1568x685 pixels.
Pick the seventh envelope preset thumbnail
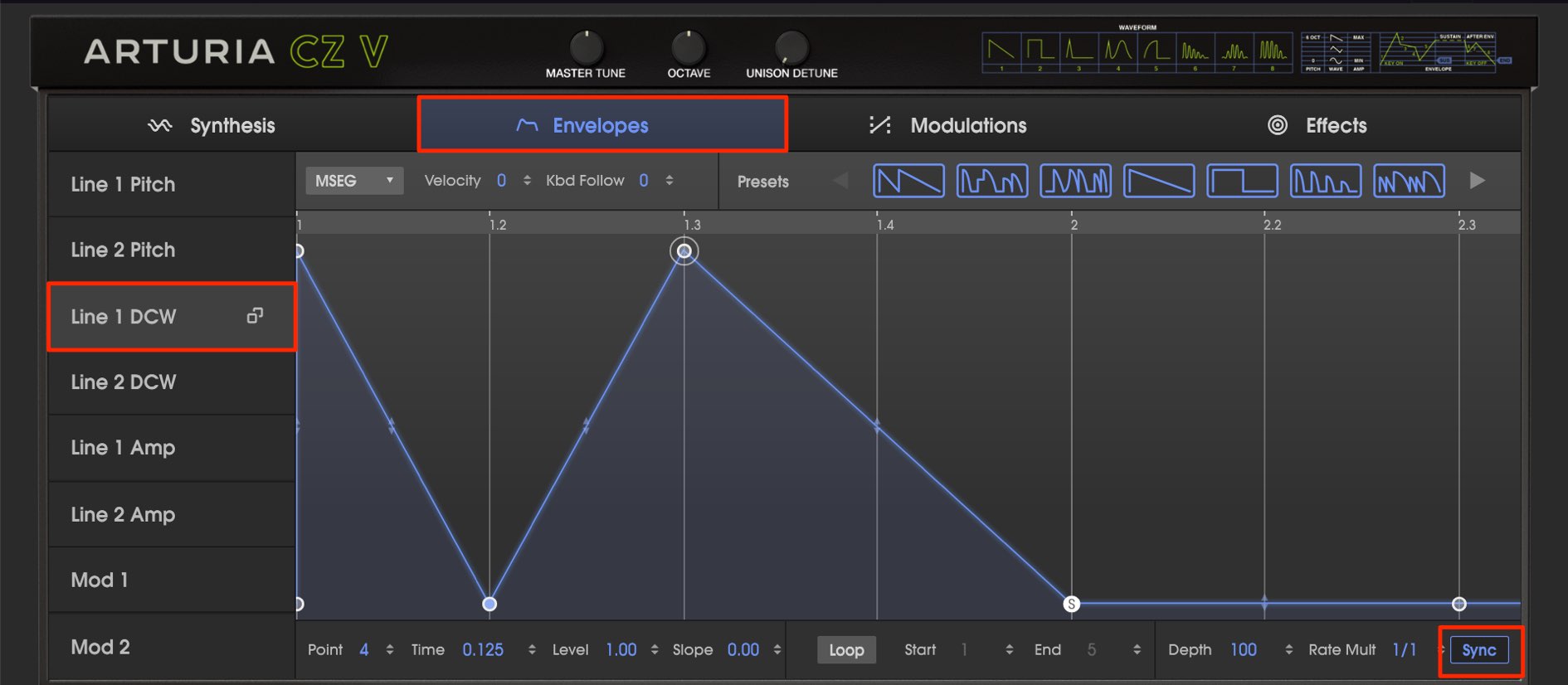[1409, 181]
